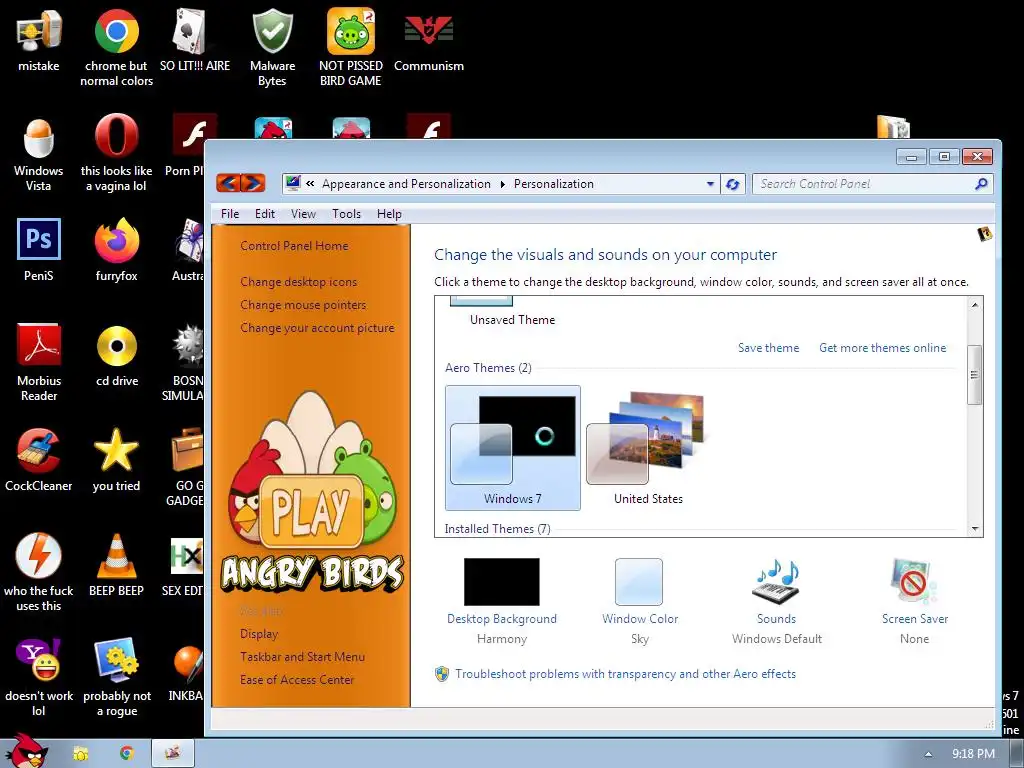This screenshot has width=1024, height=768.
Task: Open the address bar history dropdown arrow
Action: click(x=711, y=184)
